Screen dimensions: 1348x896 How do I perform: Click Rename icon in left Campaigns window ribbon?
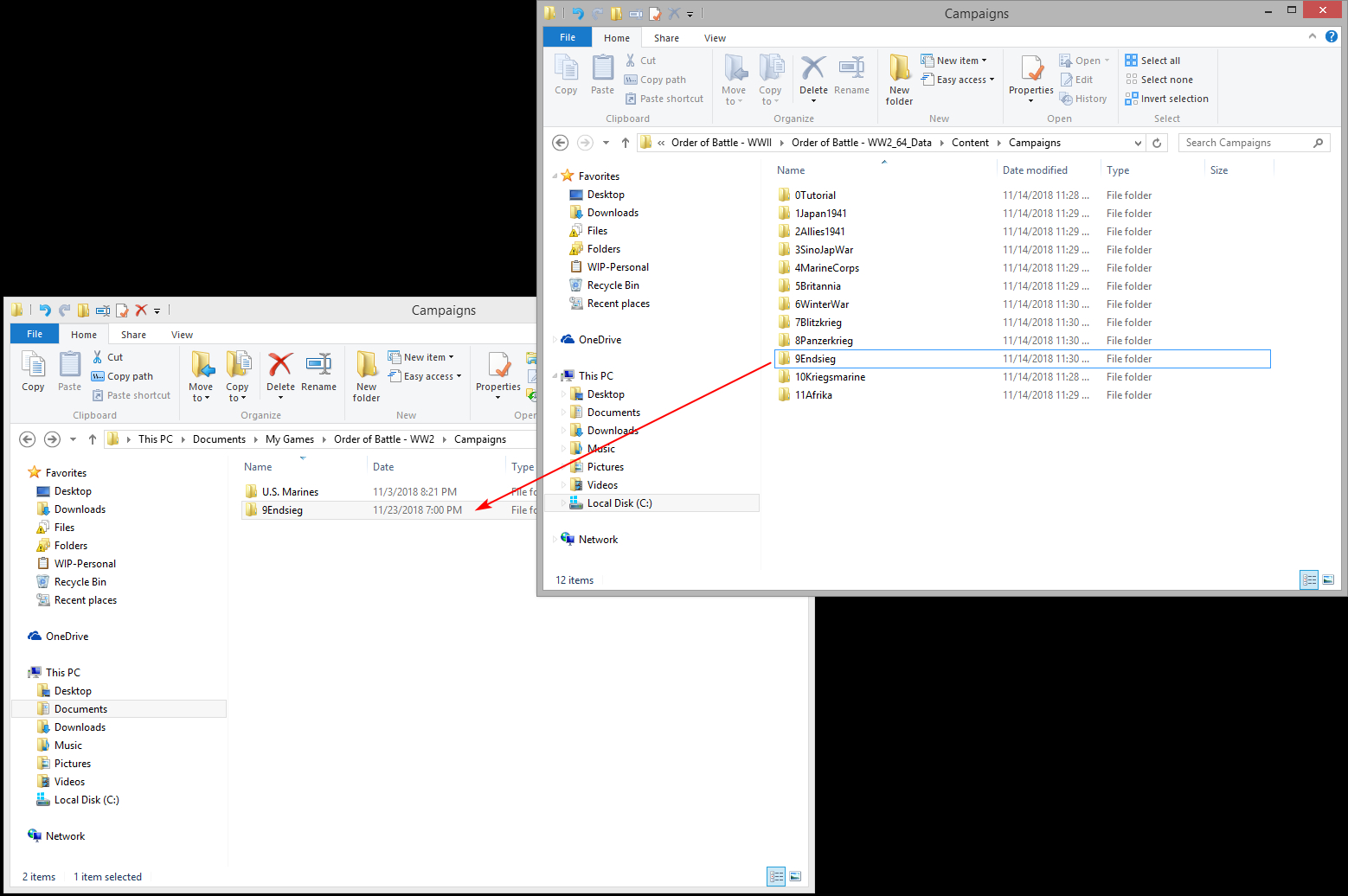coord(318,372)
